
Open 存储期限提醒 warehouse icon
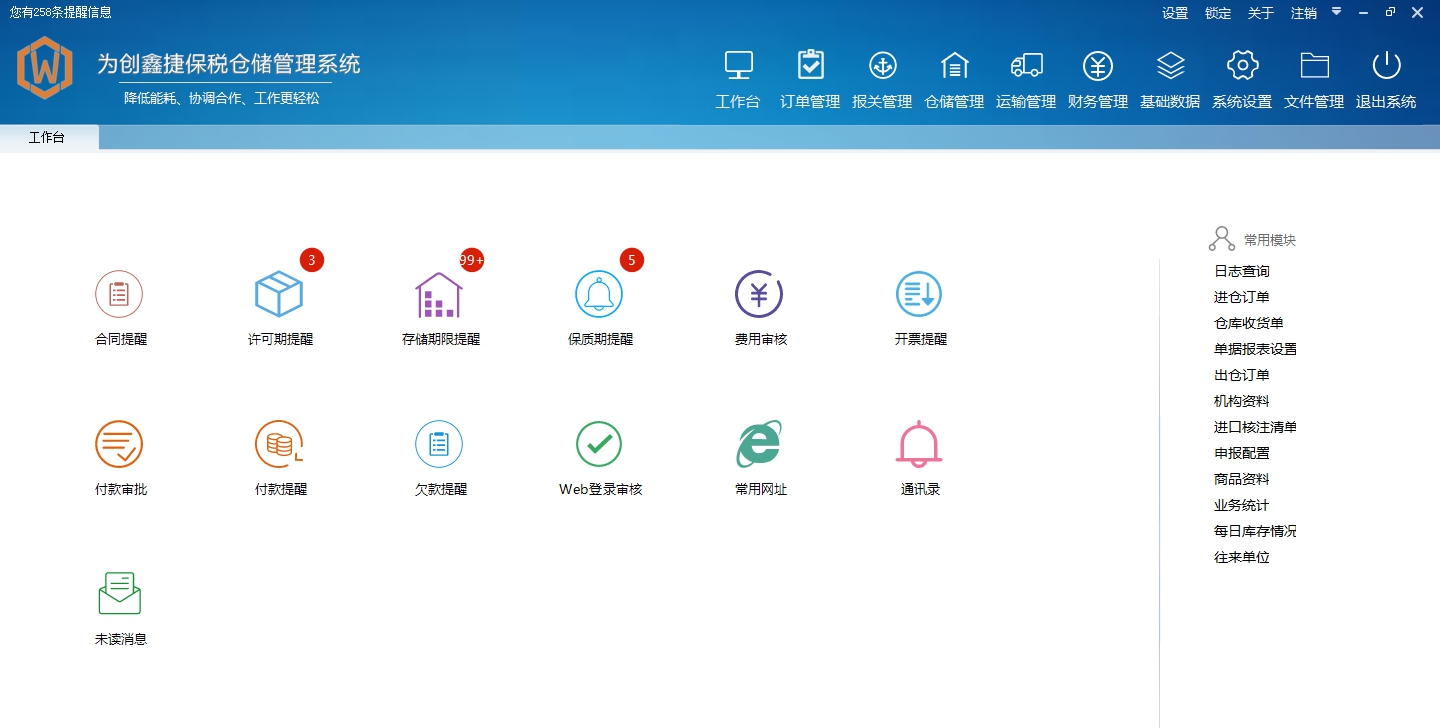click(439, 295)
